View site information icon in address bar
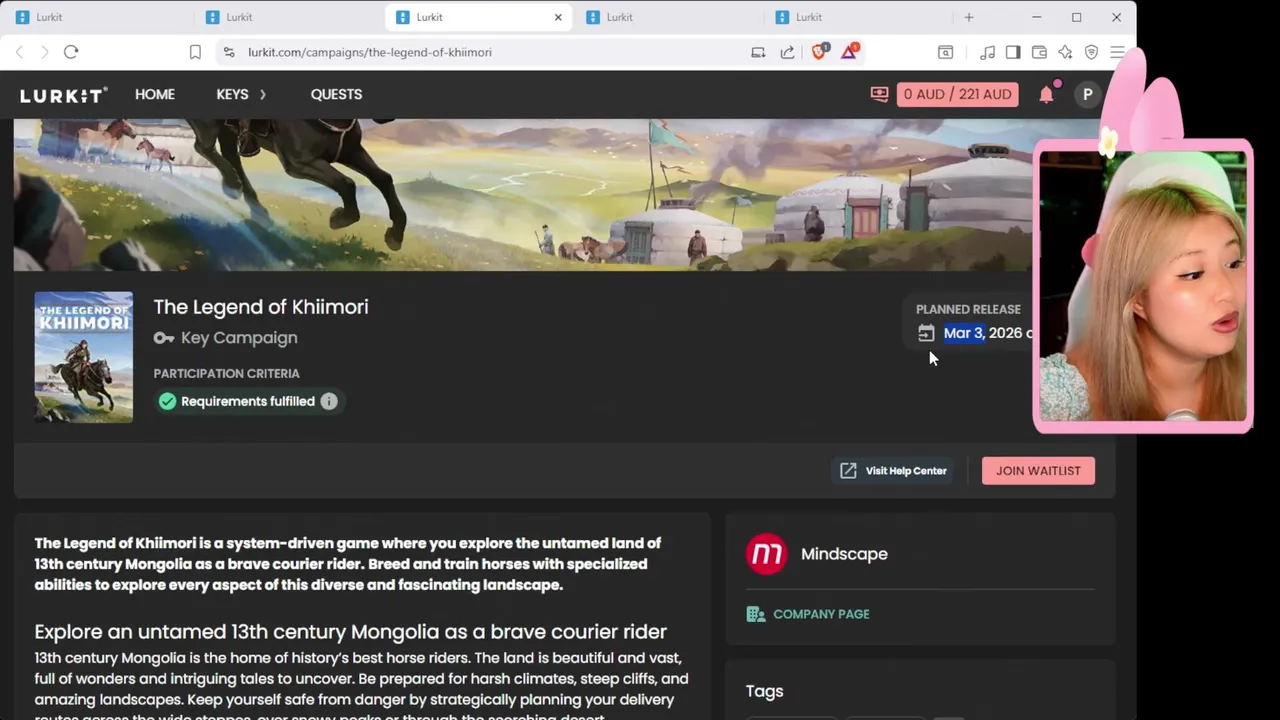Image resolution: width=1280 pixels, height=720 pixels. pos(229,52)
